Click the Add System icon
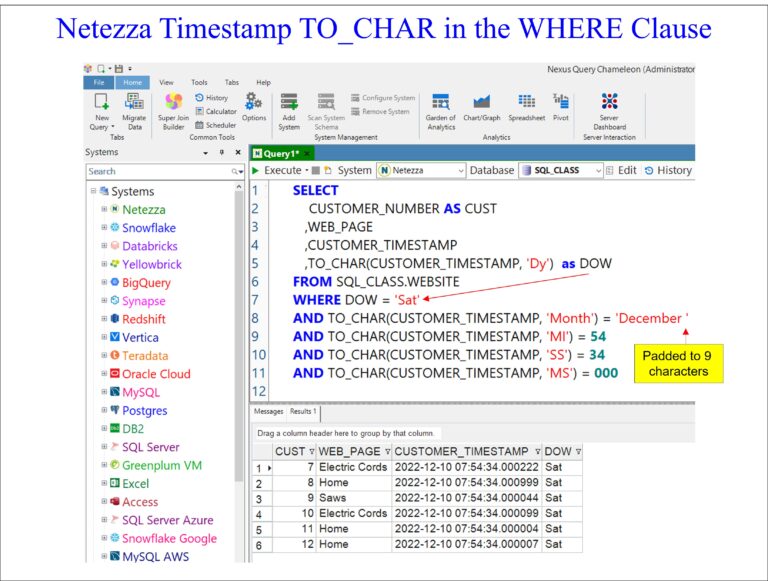Viewport: 768px width, 581px height. (289, 102)
